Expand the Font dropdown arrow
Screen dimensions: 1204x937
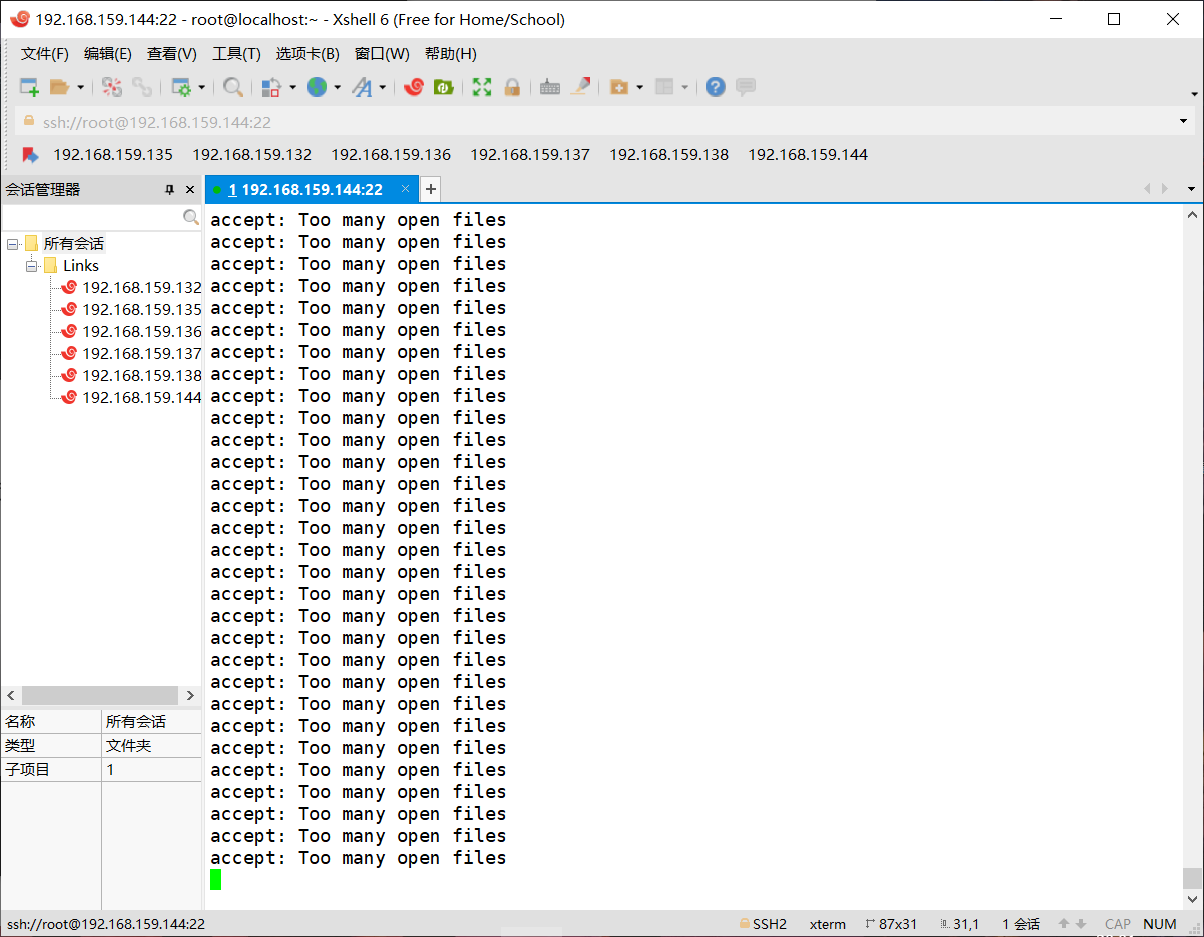click(x=382, y=87)
